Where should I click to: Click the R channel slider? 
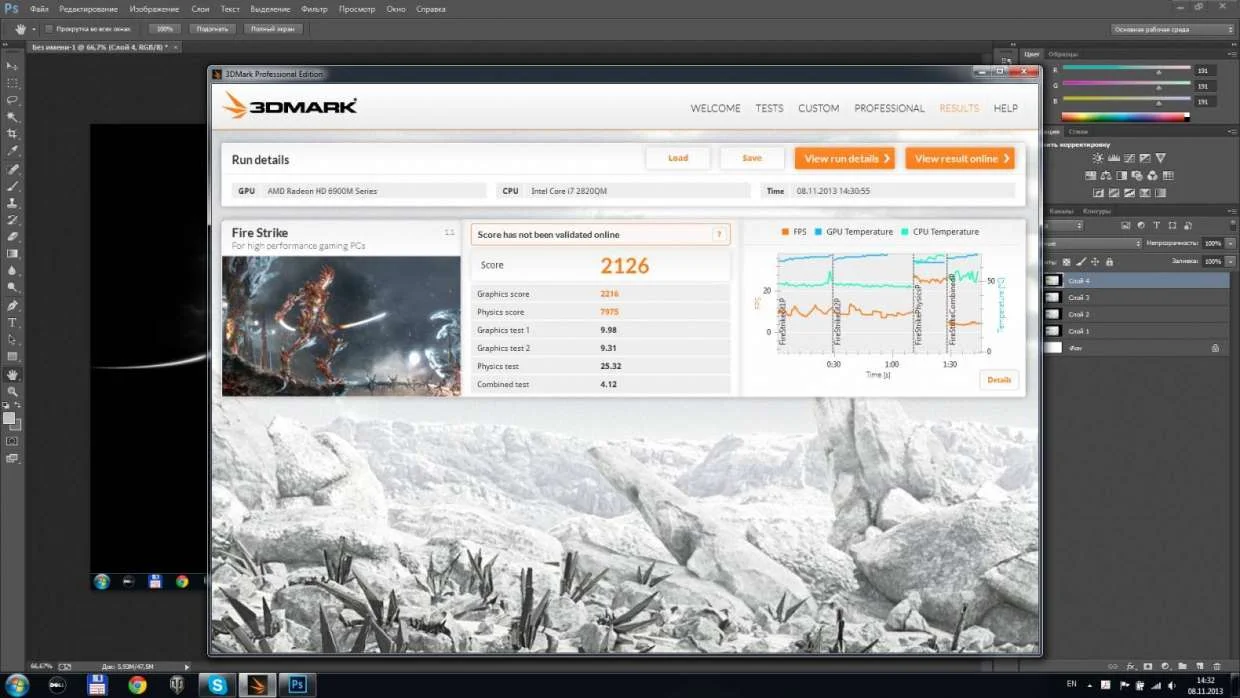[1126, 70]
